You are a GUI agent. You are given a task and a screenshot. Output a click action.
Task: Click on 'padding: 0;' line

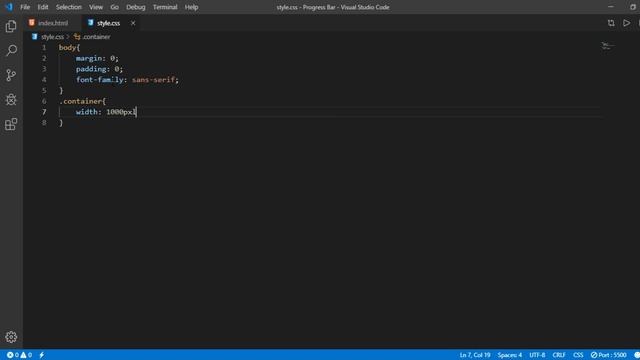click(x=99, y=69)
